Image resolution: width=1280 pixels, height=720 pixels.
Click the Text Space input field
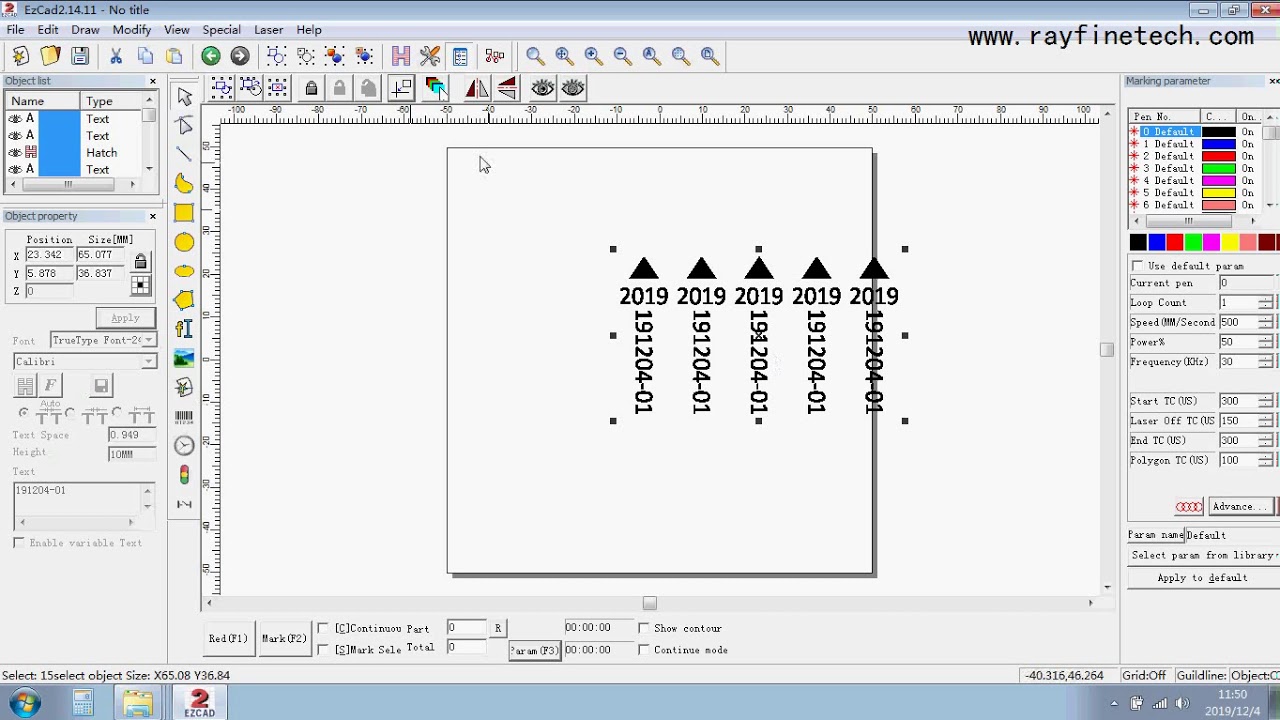click(132, 435)
